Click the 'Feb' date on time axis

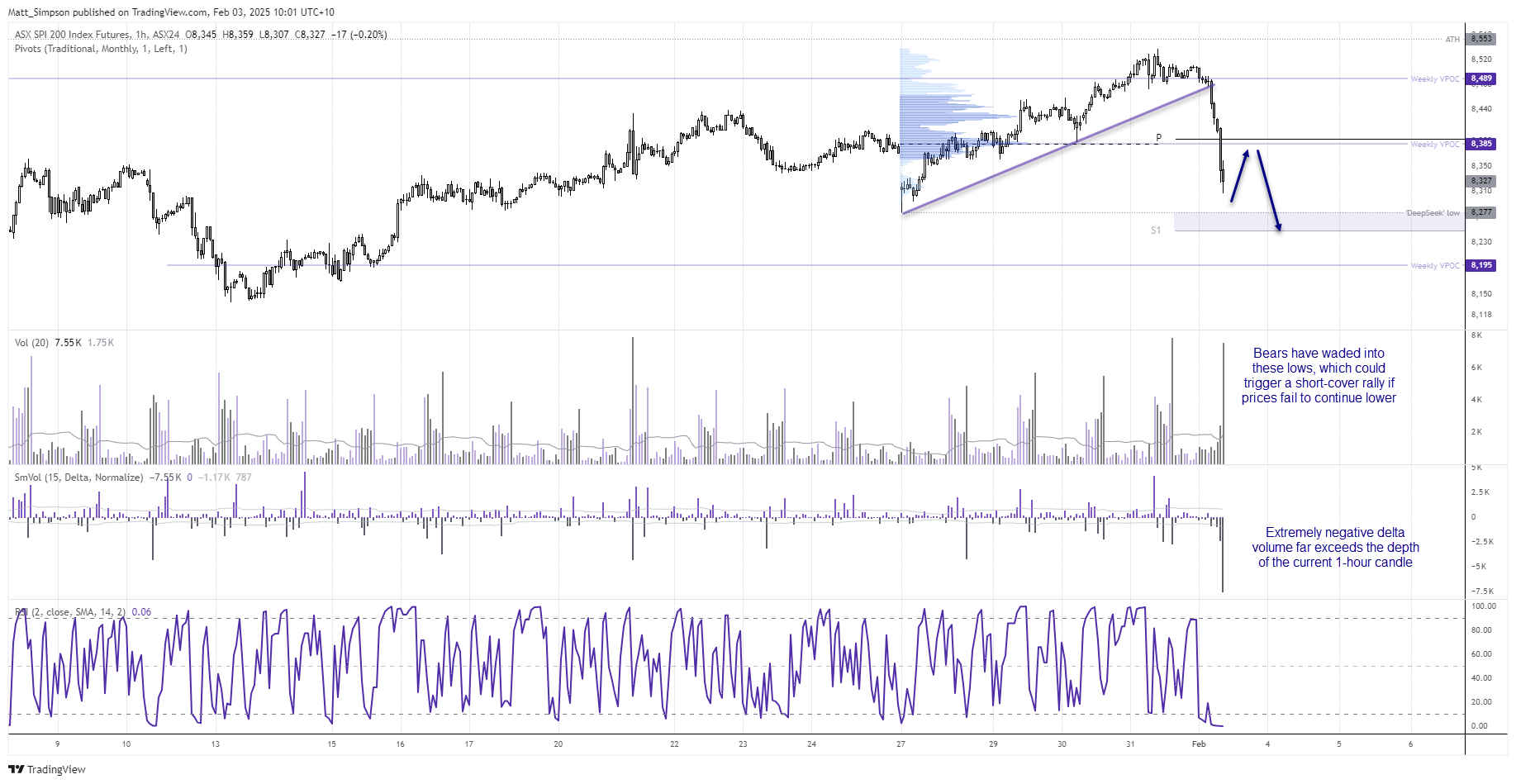pyautogui.click(x=1199, y=744)
